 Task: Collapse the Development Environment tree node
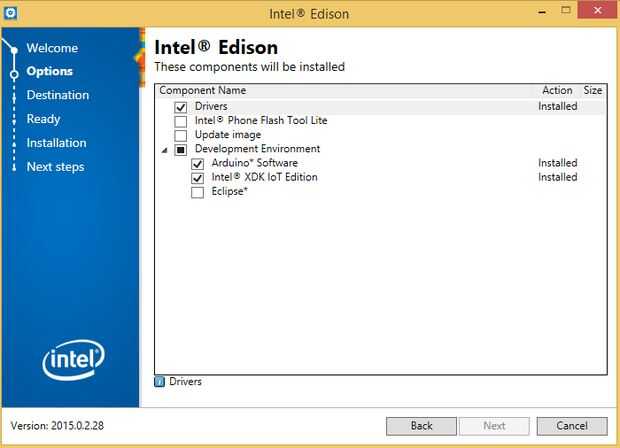coord(164,150)
